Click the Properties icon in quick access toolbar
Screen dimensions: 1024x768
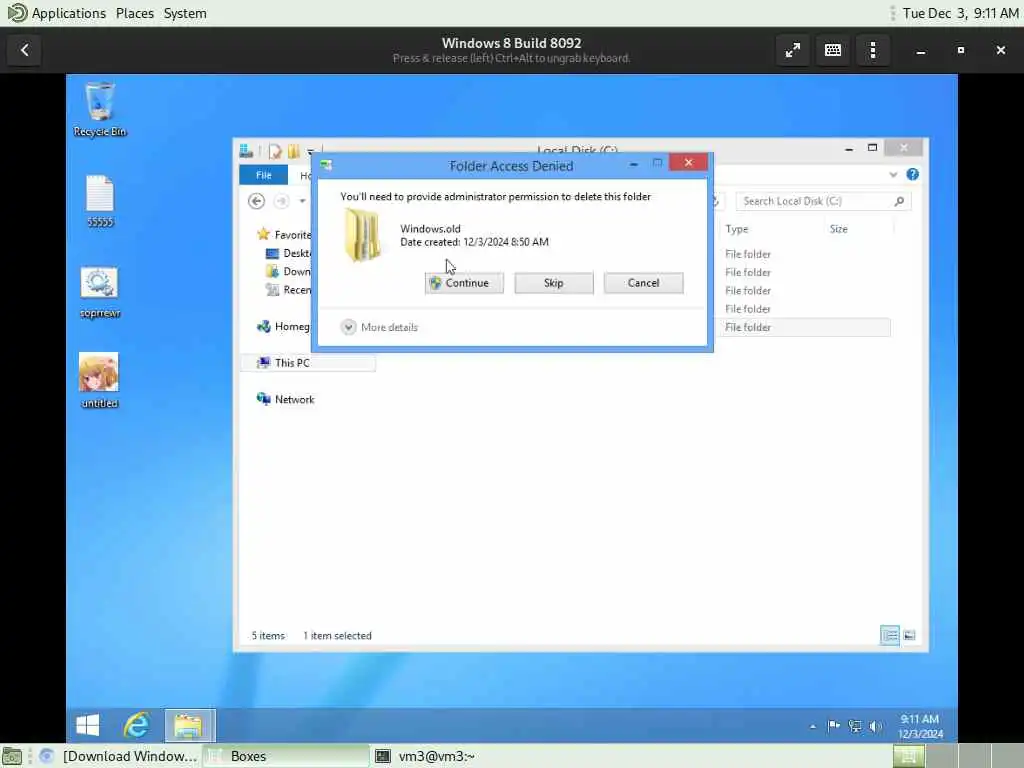pyautogui.click(x=275, y=152)
